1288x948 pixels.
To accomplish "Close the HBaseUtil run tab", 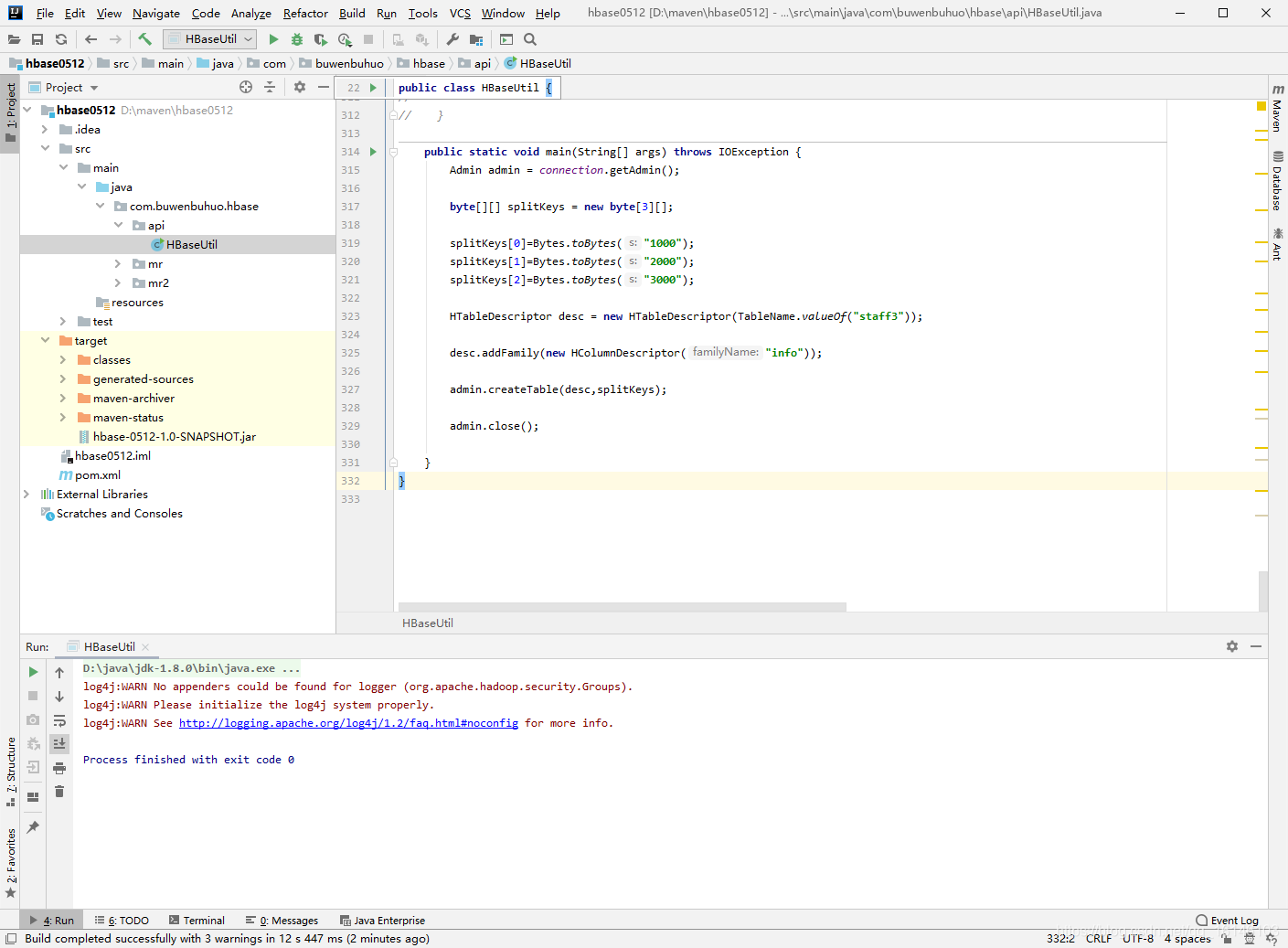I will [x=145, y=647].
